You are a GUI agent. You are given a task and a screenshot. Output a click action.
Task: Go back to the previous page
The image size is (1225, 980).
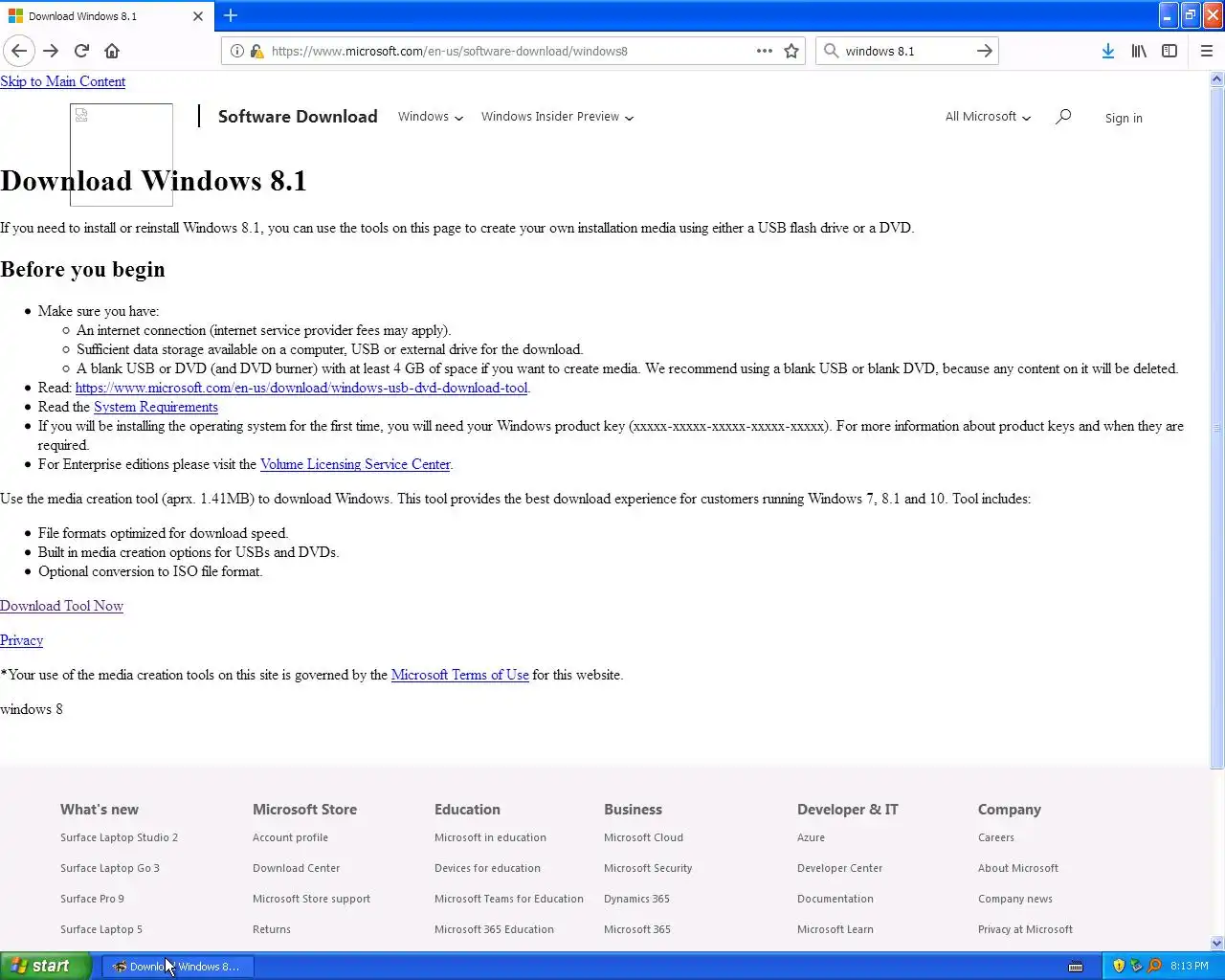[19, 51]
